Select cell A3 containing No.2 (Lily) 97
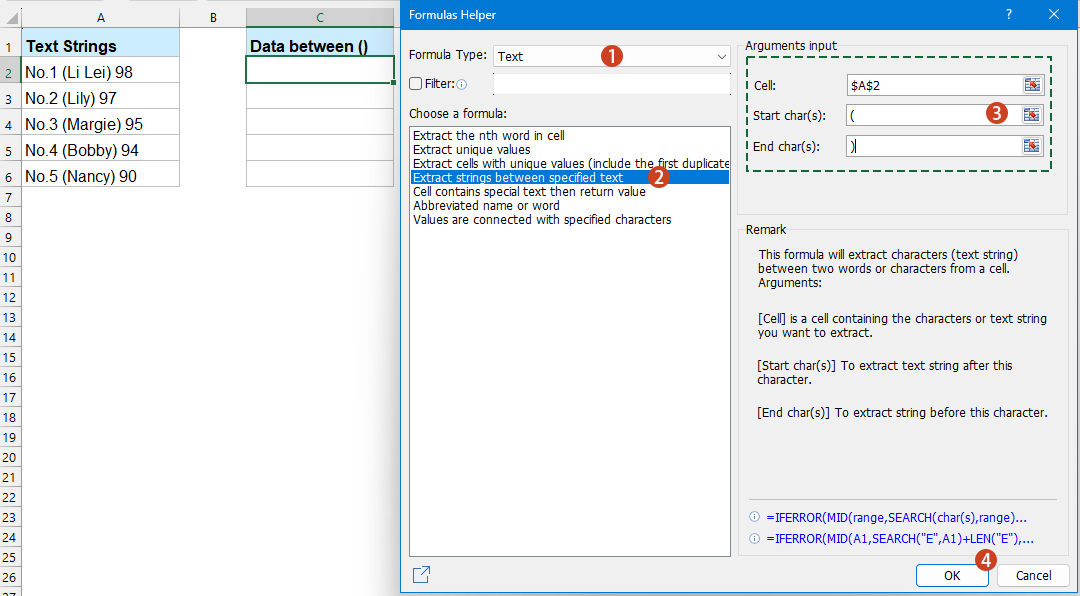This screenshot has width=1080, height=596. [100, 98]
